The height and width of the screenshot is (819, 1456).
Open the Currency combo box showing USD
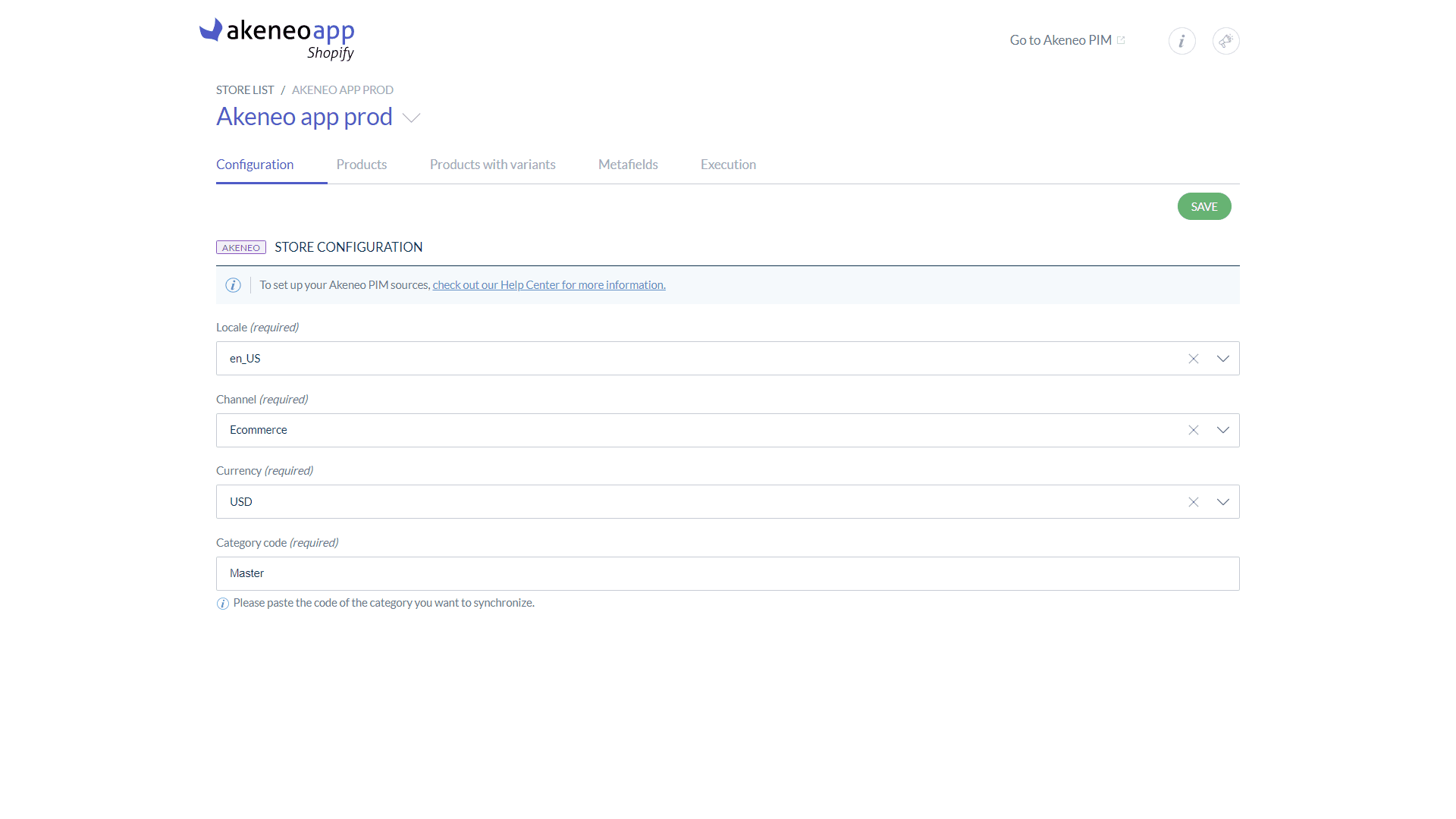coord(727,501)
